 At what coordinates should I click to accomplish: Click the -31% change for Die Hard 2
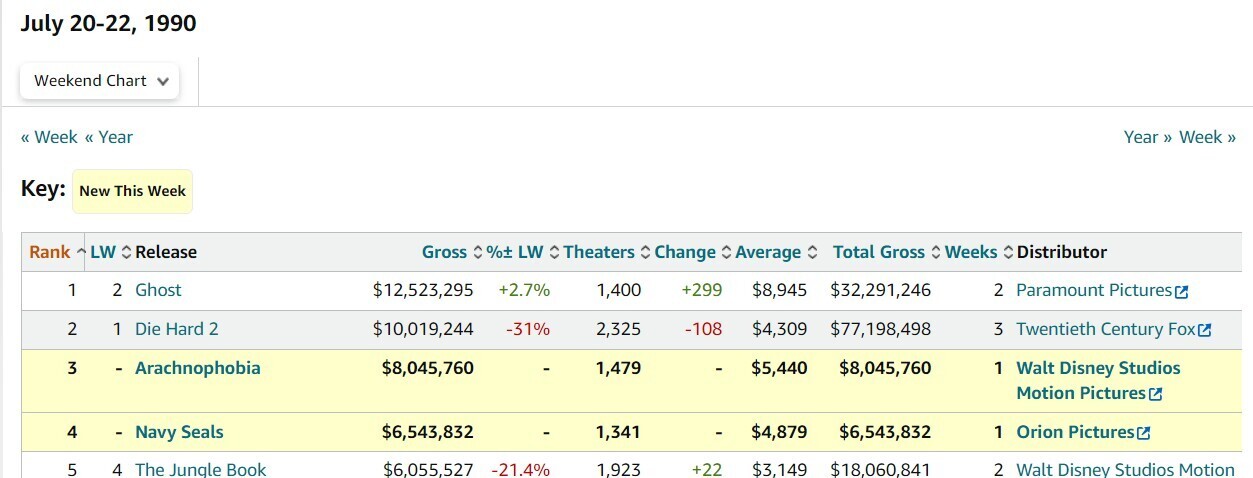(528, 329)
